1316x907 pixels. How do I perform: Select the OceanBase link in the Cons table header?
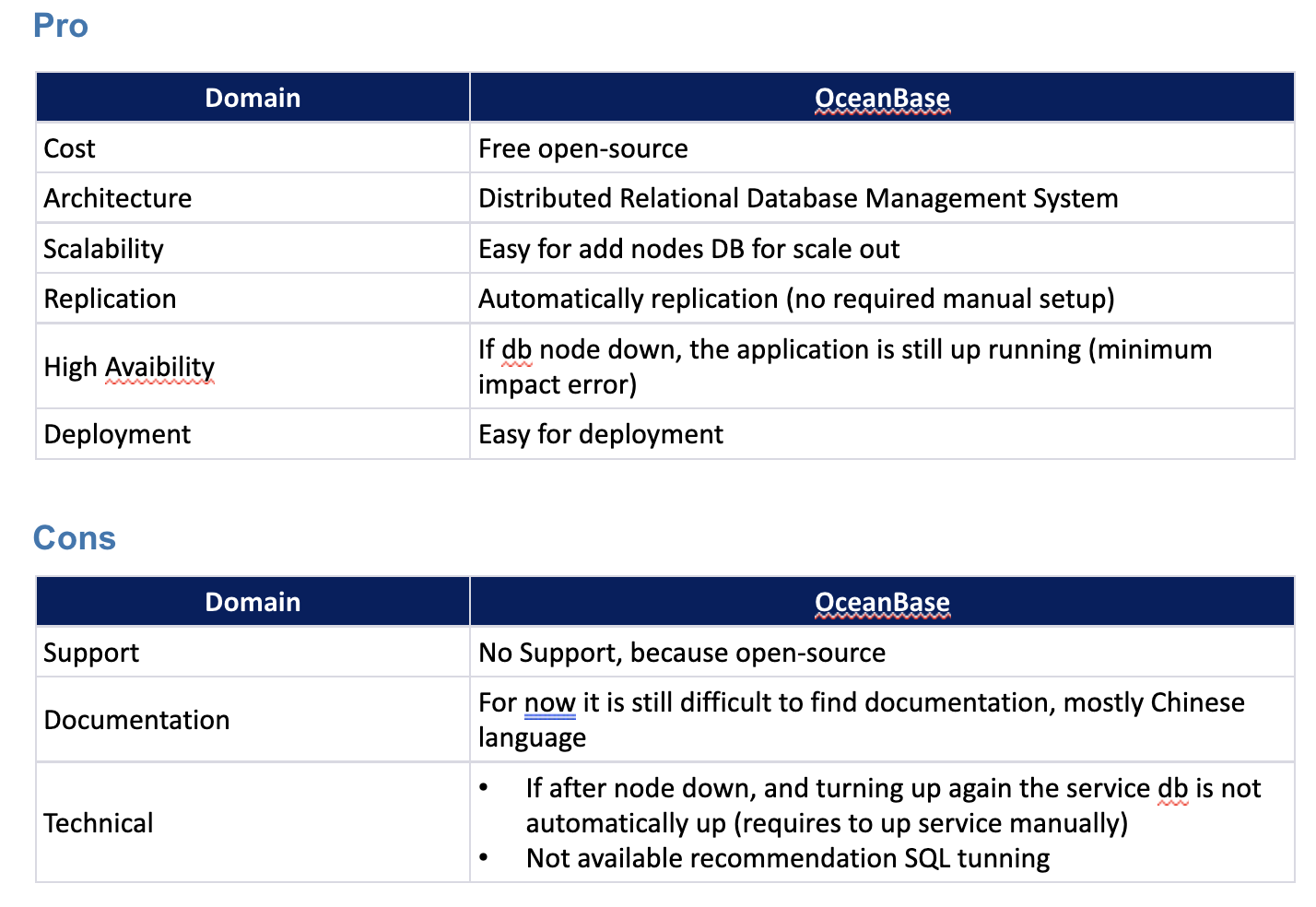(x=881, y=601)
